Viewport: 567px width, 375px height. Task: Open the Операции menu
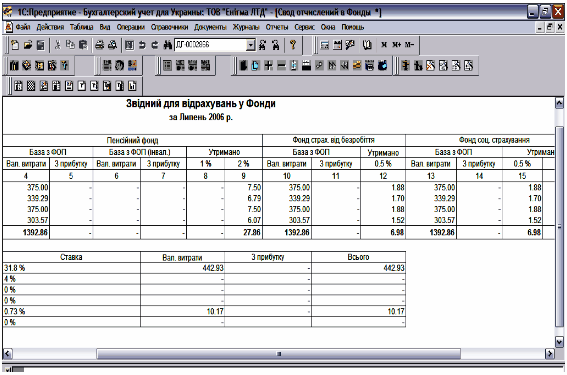point(131,27)
